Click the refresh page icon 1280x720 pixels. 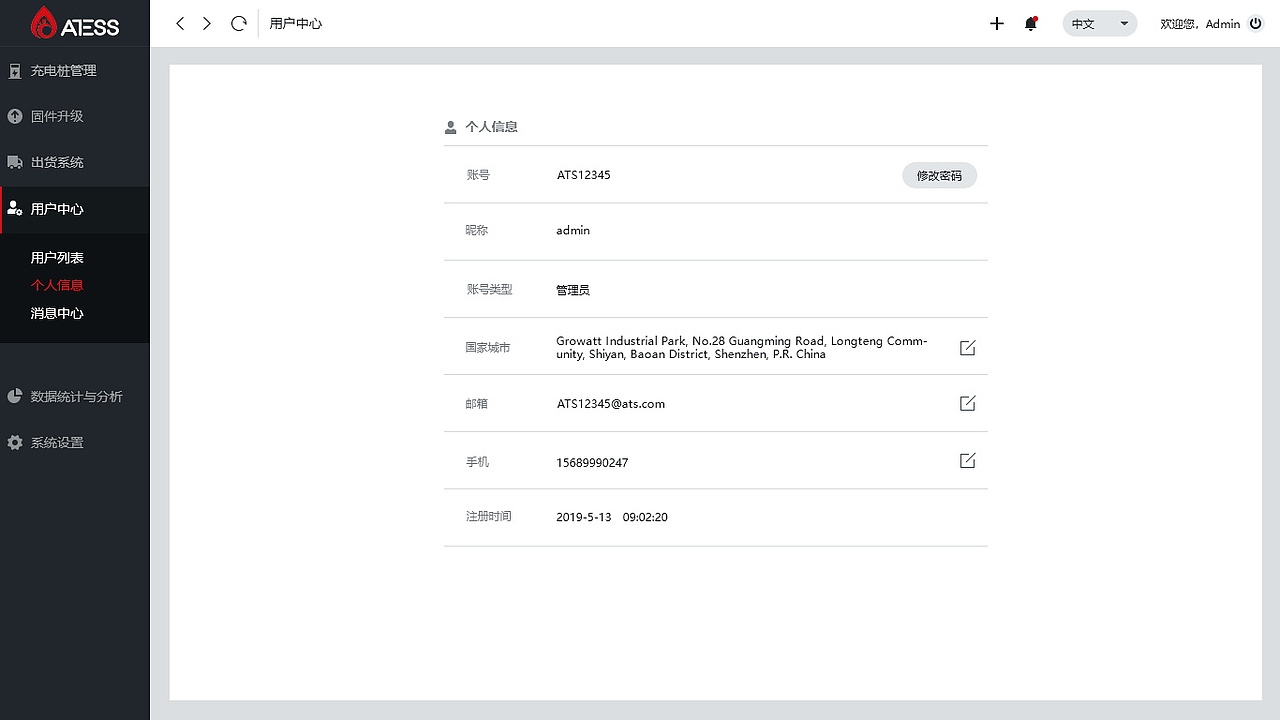[238, 23]
